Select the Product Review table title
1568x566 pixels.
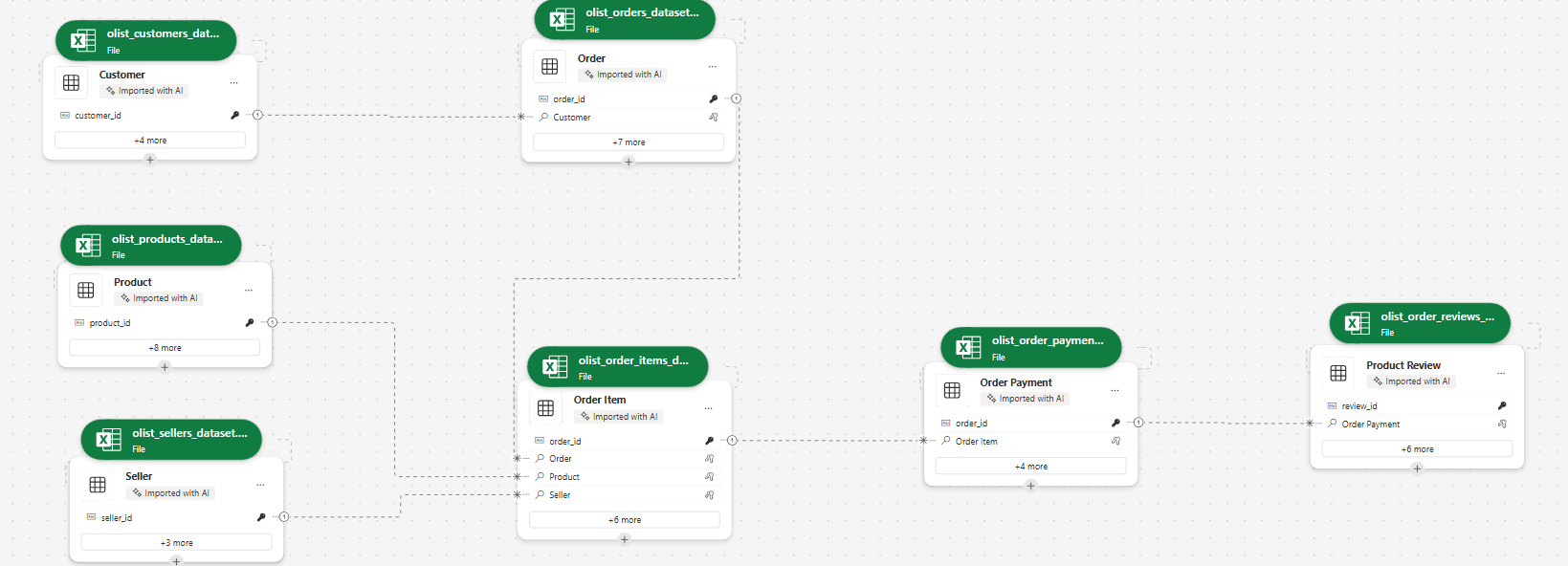(1403, 365)
